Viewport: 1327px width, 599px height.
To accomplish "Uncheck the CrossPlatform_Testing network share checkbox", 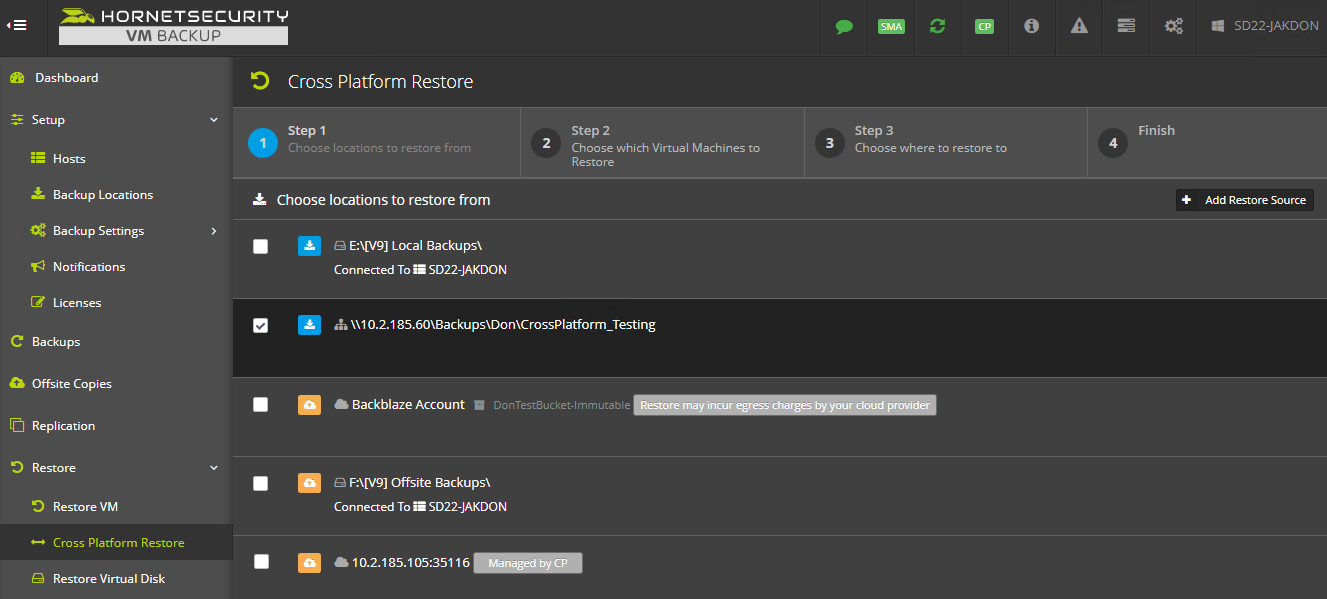I will click(x=261, y=325).
